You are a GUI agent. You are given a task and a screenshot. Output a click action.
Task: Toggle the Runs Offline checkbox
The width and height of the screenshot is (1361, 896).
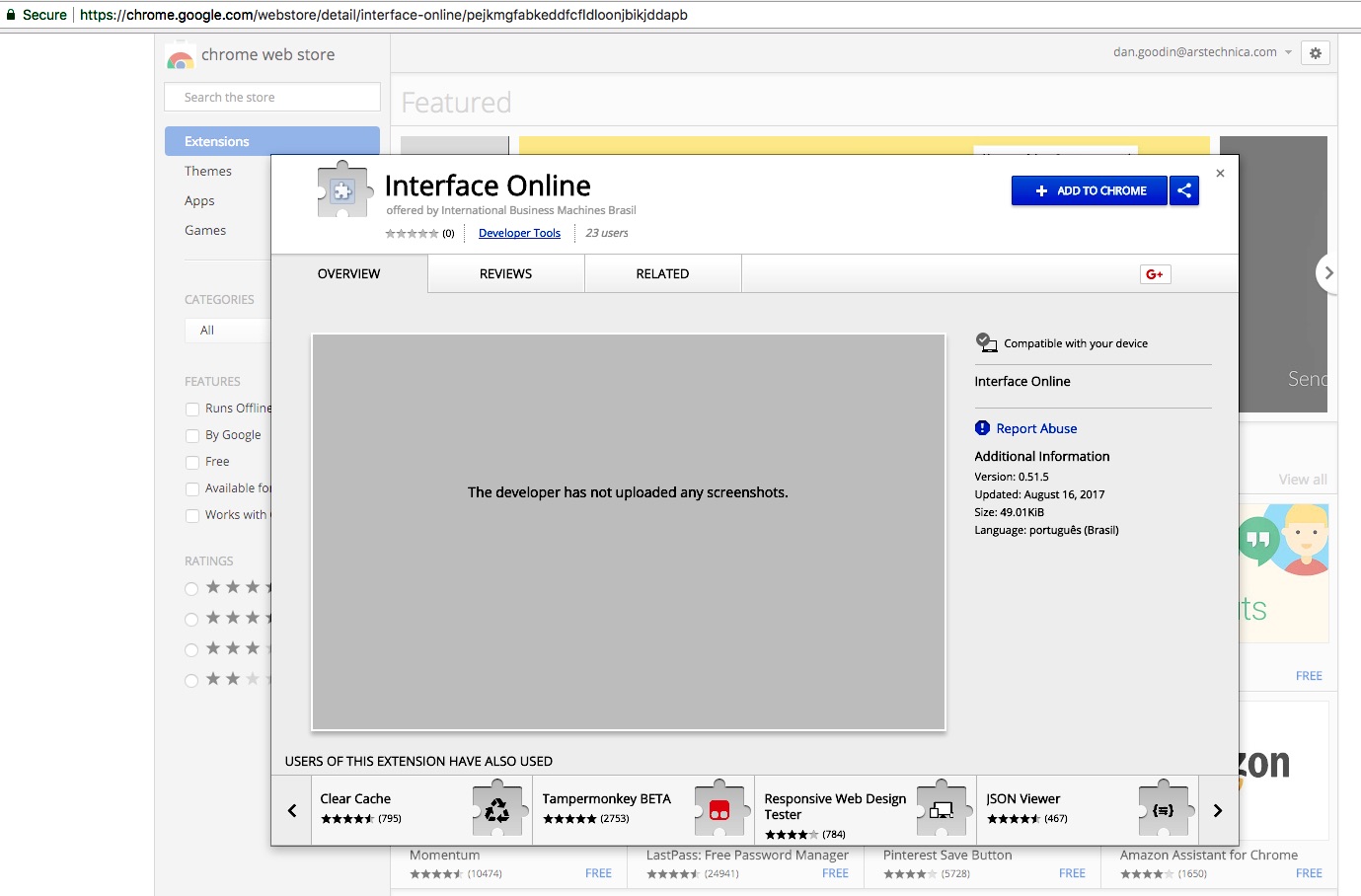click(192, 409)
